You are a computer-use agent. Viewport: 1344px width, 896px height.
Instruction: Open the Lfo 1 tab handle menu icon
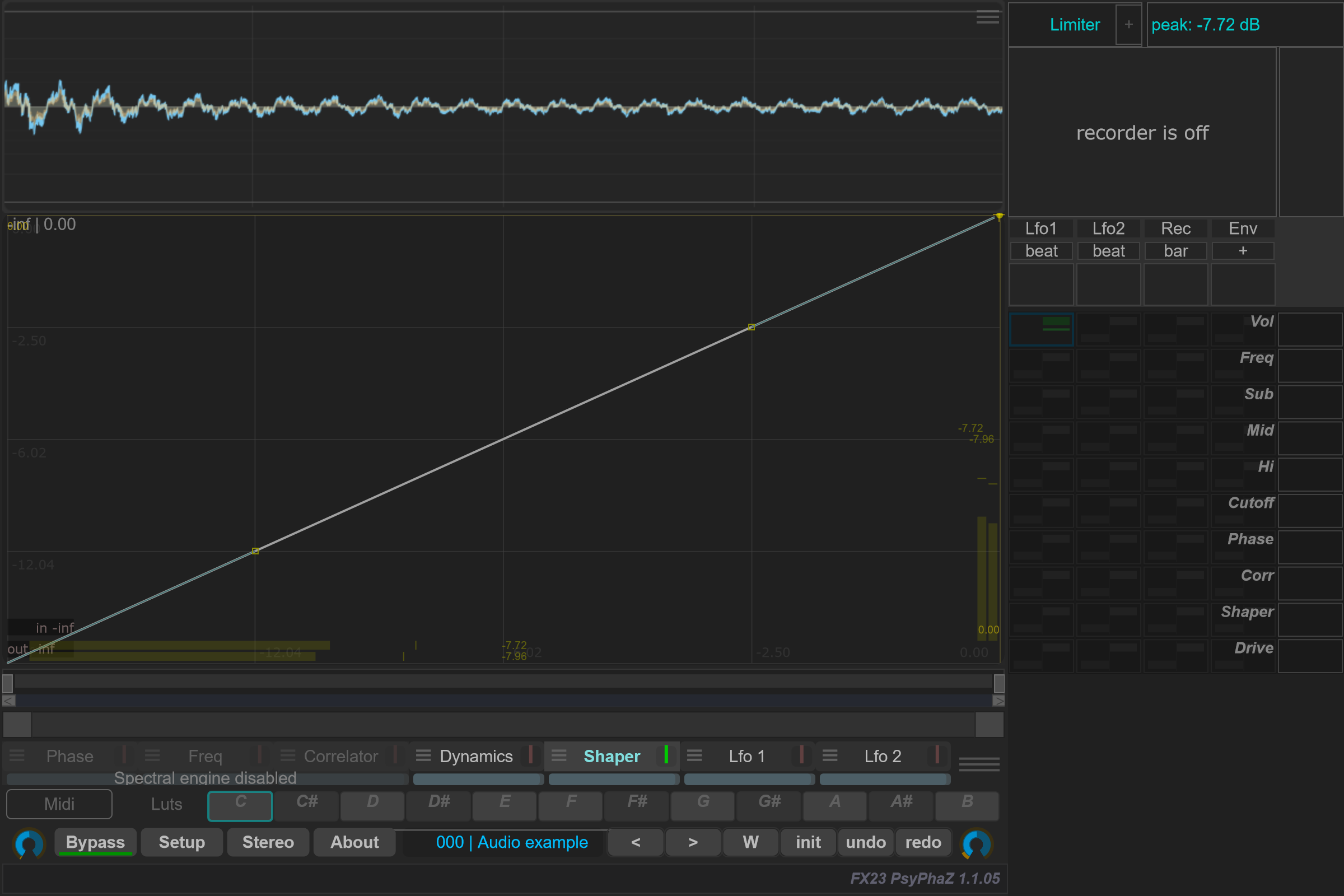tap(694, 755)
